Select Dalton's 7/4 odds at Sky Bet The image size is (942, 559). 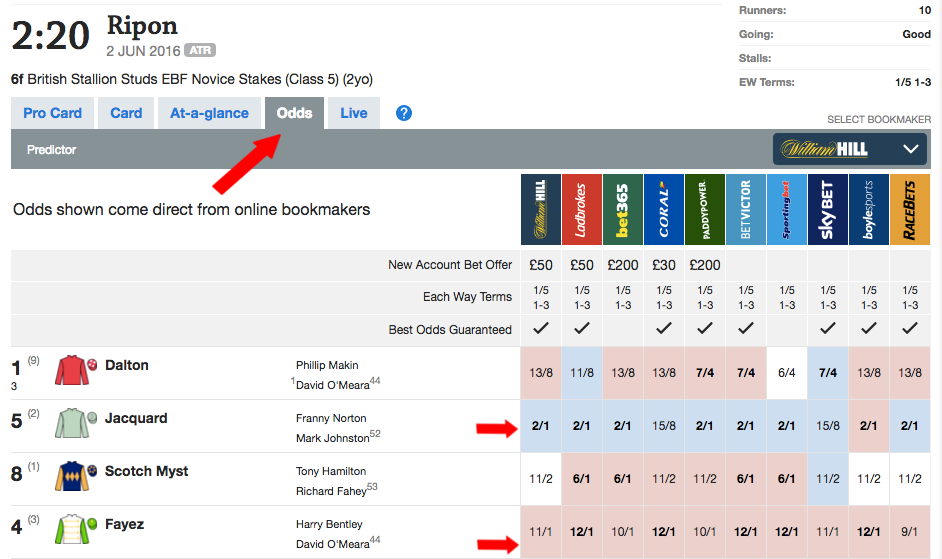click(x=828, y=373)
